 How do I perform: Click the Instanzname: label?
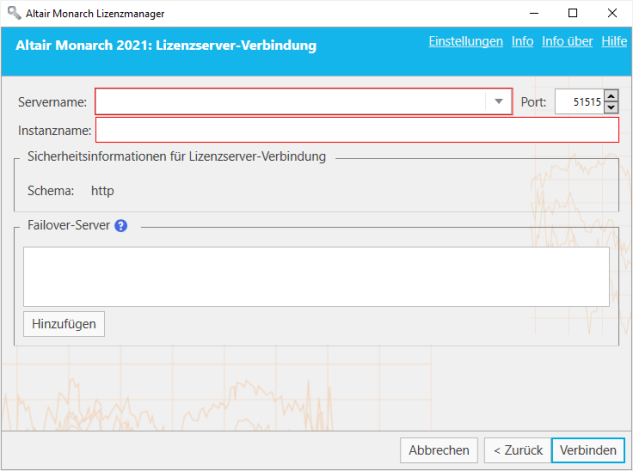54,130
